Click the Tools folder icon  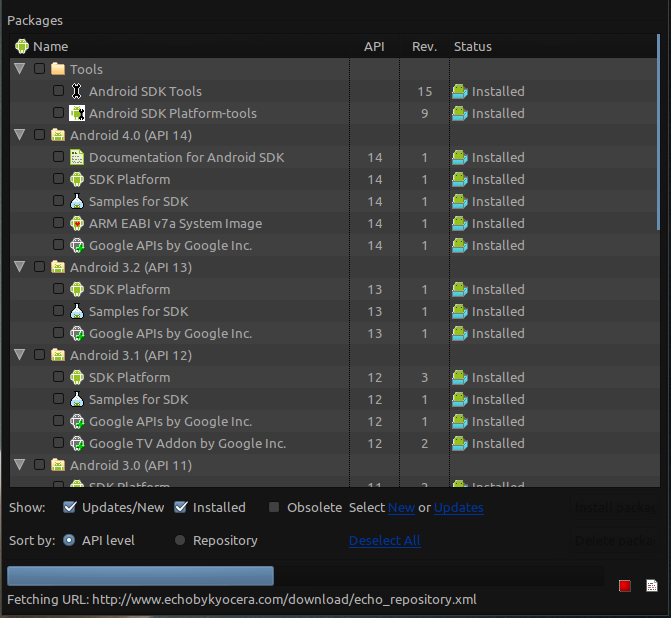click(58, 69)
